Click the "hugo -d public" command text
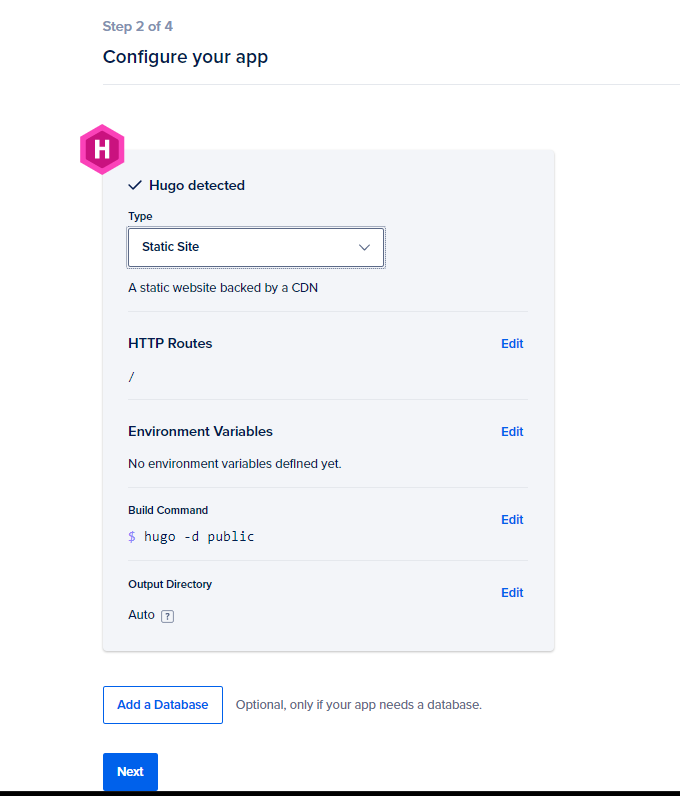The image size is (680, 796). point(199,537)
